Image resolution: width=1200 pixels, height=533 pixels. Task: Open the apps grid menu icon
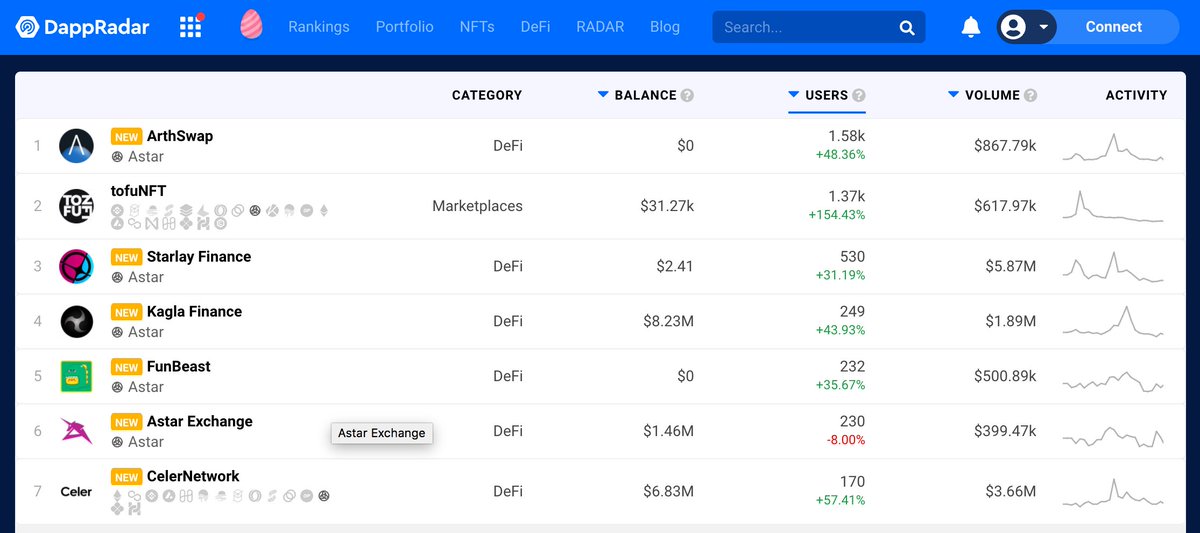click(x=191, y=27)
